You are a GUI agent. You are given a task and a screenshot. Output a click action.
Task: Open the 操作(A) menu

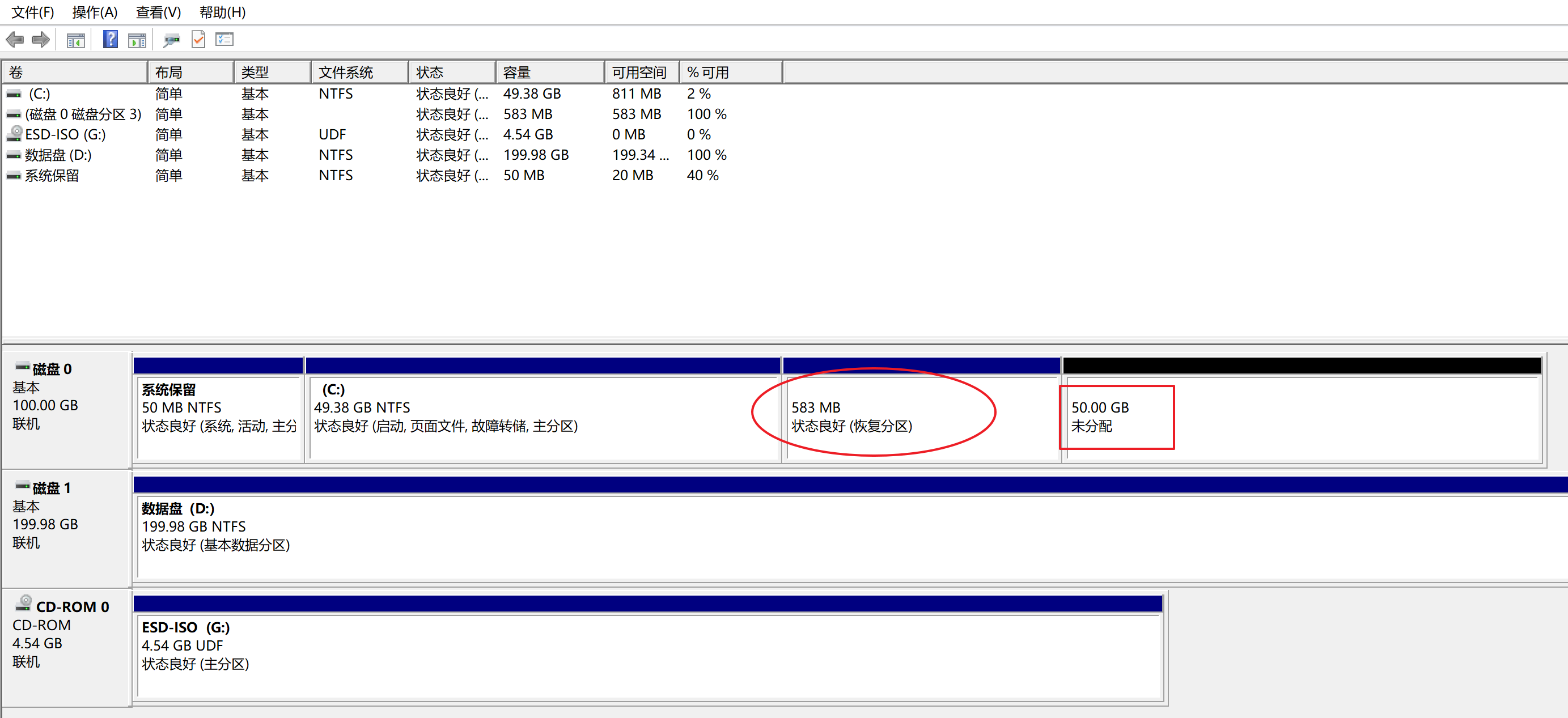(94, 12)
